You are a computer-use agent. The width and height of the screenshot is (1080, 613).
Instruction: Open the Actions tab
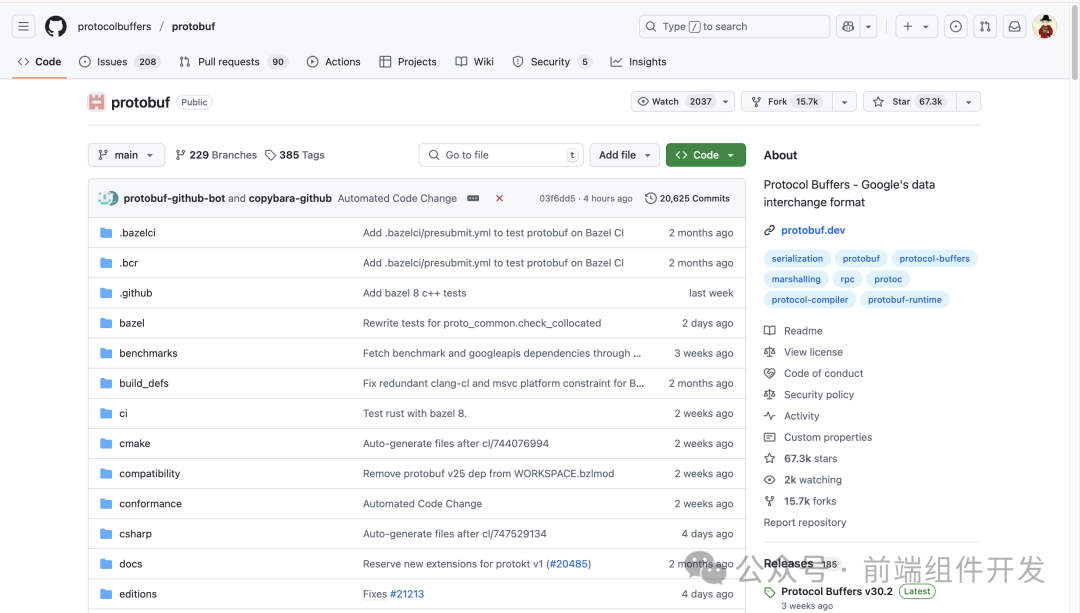coord(334,62)
